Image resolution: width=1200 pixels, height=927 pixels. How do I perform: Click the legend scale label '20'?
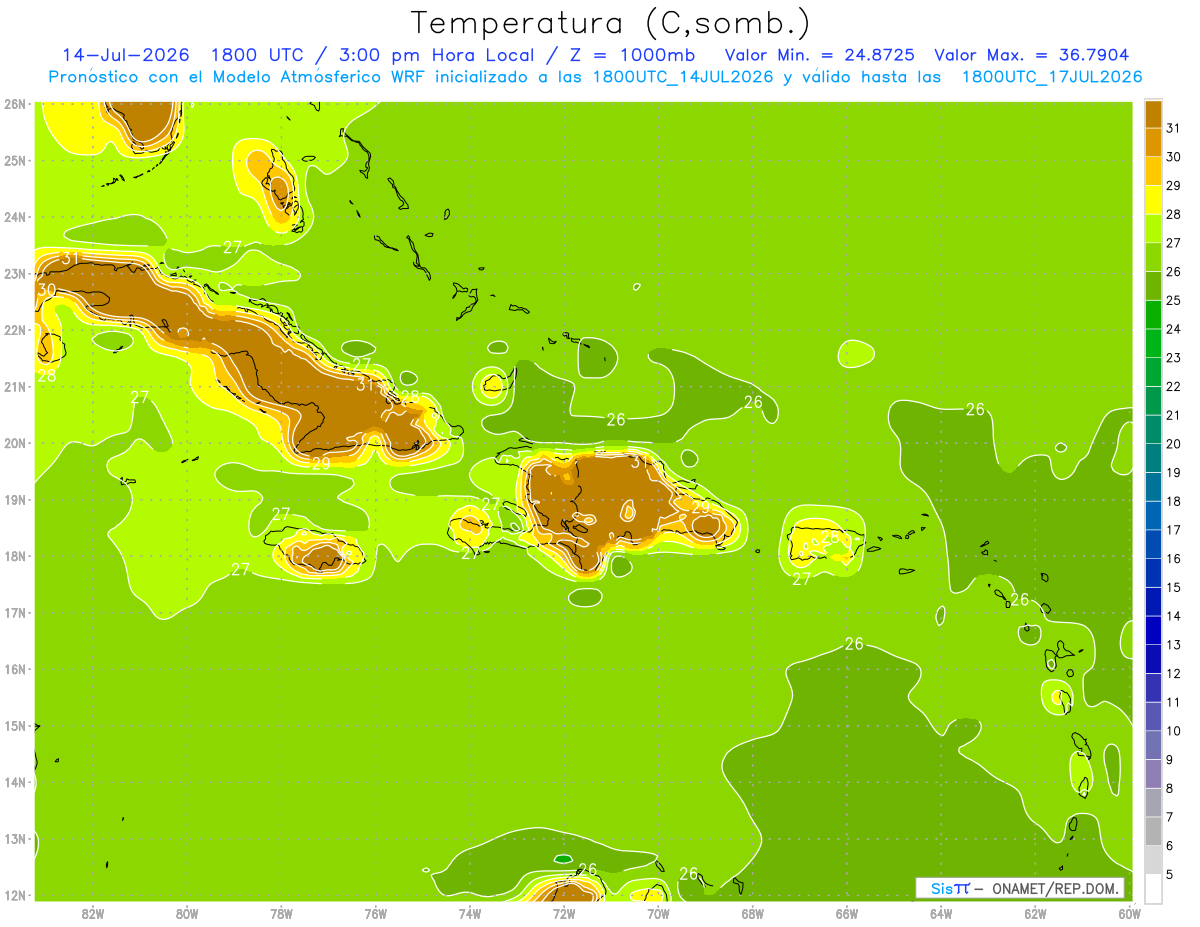[x=1174, y=444]
